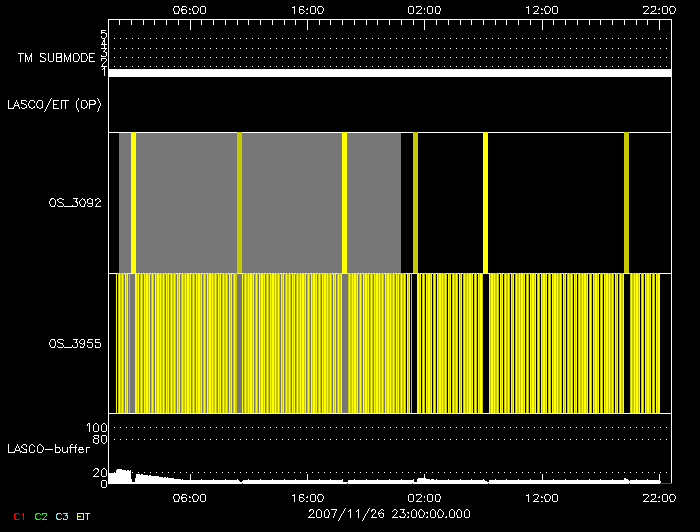Click the rightmost yellow bar in OS_3092 row
This screenshot has height=532, width=700.
pyautogui.click(x=626, y=202)
